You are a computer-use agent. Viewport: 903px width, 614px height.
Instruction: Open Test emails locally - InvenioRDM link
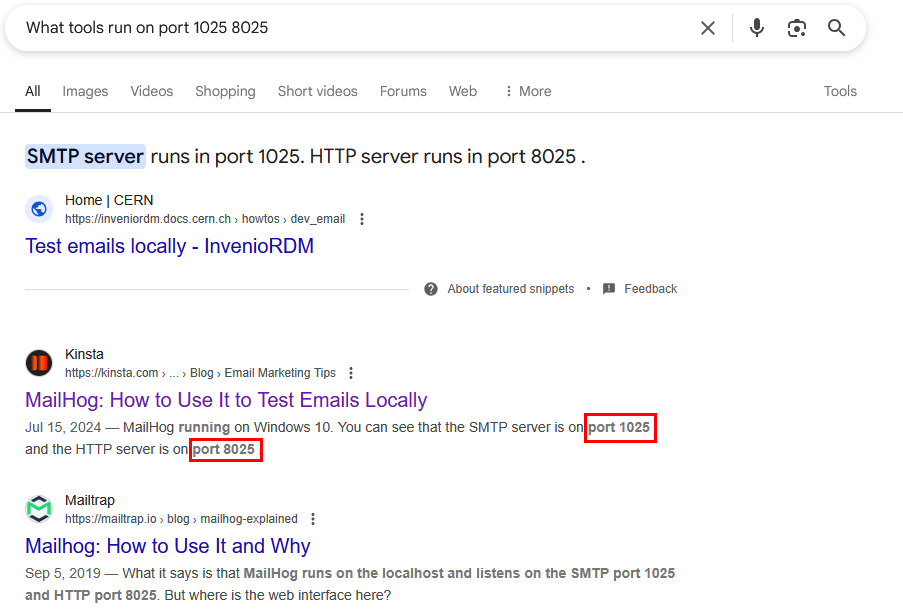(x=169, y=246)
